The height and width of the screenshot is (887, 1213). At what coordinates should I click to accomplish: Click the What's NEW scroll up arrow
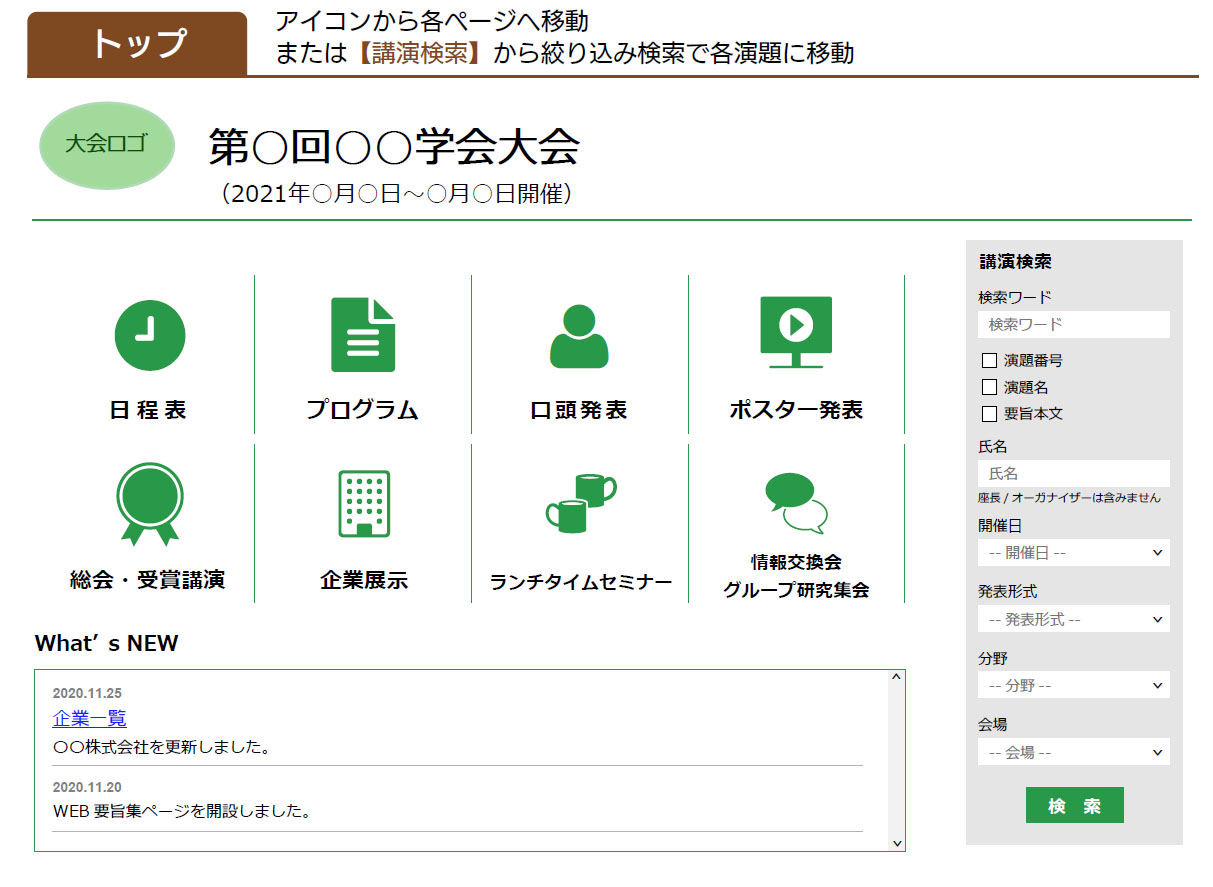click(896, 678)
